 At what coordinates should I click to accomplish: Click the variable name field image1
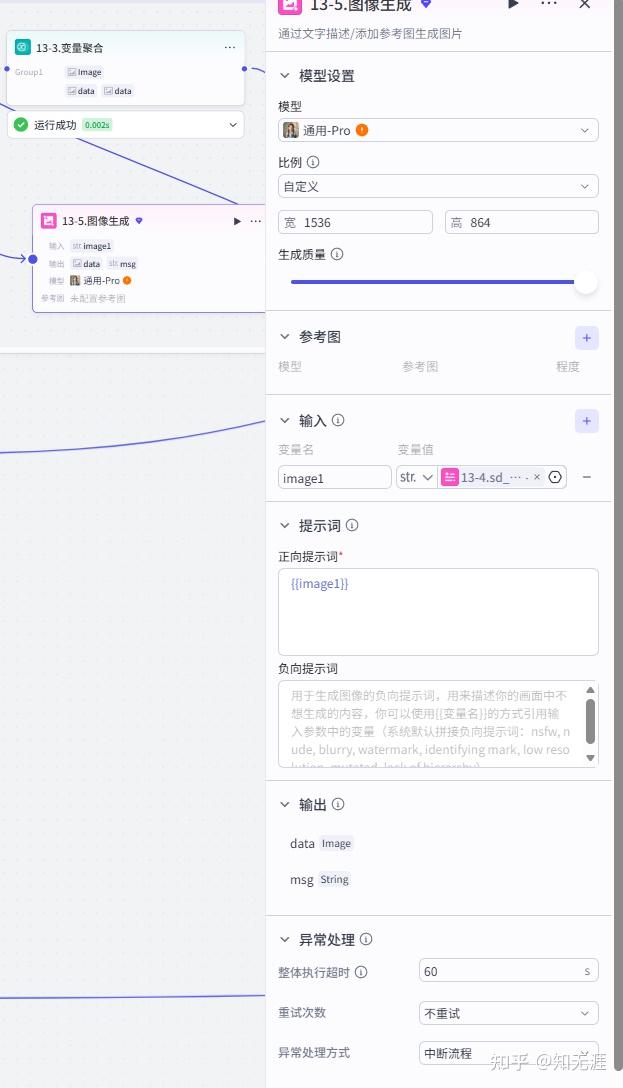[x=334, y=477]
